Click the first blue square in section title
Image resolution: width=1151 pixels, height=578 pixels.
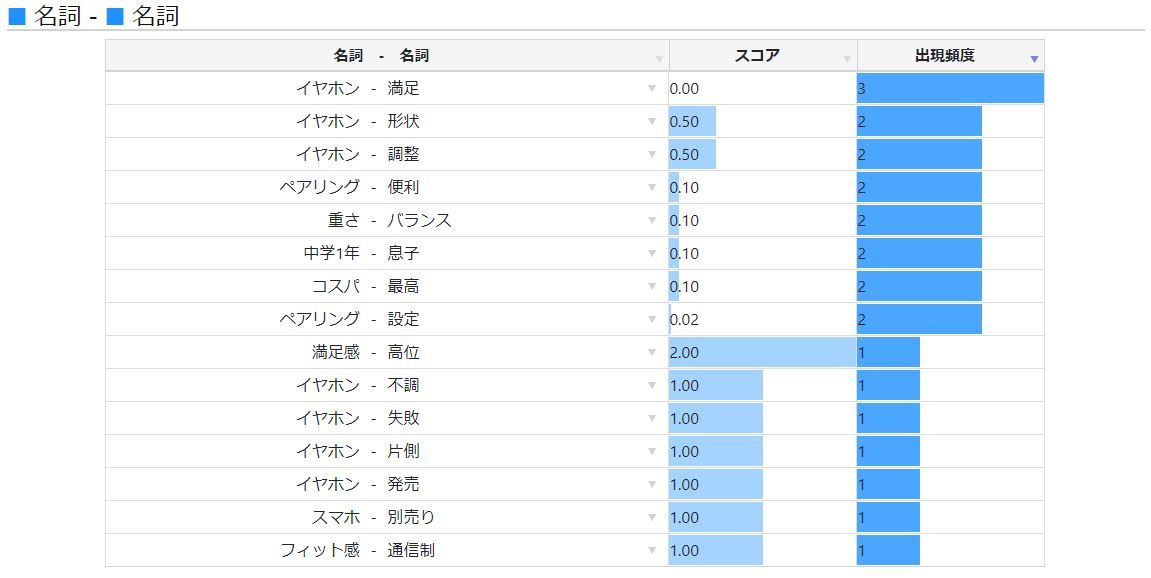[17, 16]
